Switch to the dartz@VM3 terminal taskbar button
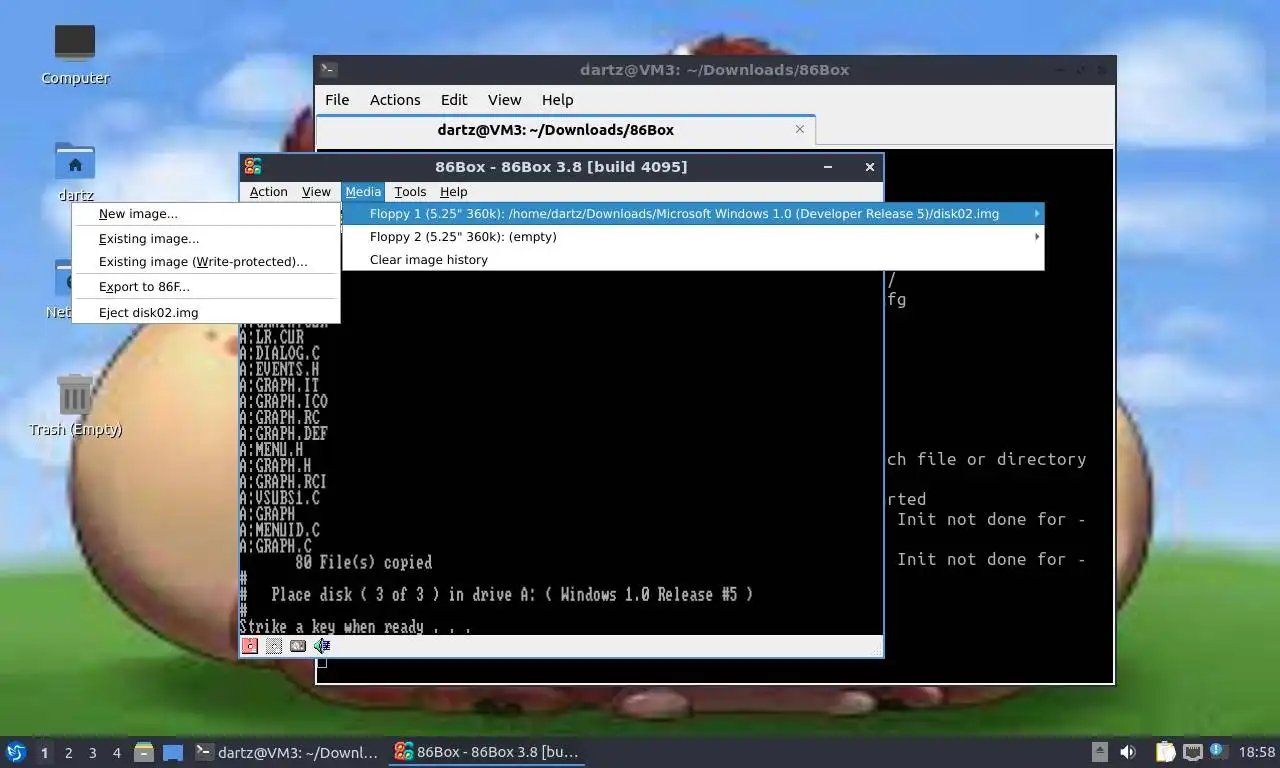Image resolution: width=1280 pixels, height=768 pixels. [287, 752]
